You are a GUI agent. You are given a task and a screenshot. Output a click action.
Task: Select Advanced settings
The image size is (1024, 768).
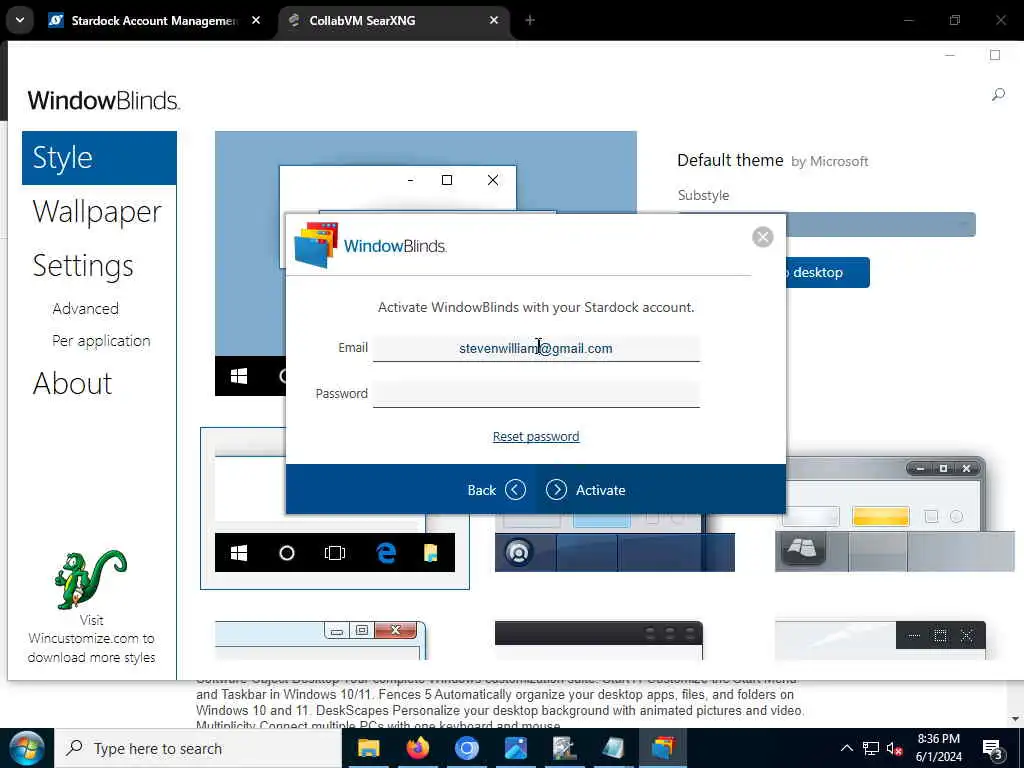tap(86, 308)
